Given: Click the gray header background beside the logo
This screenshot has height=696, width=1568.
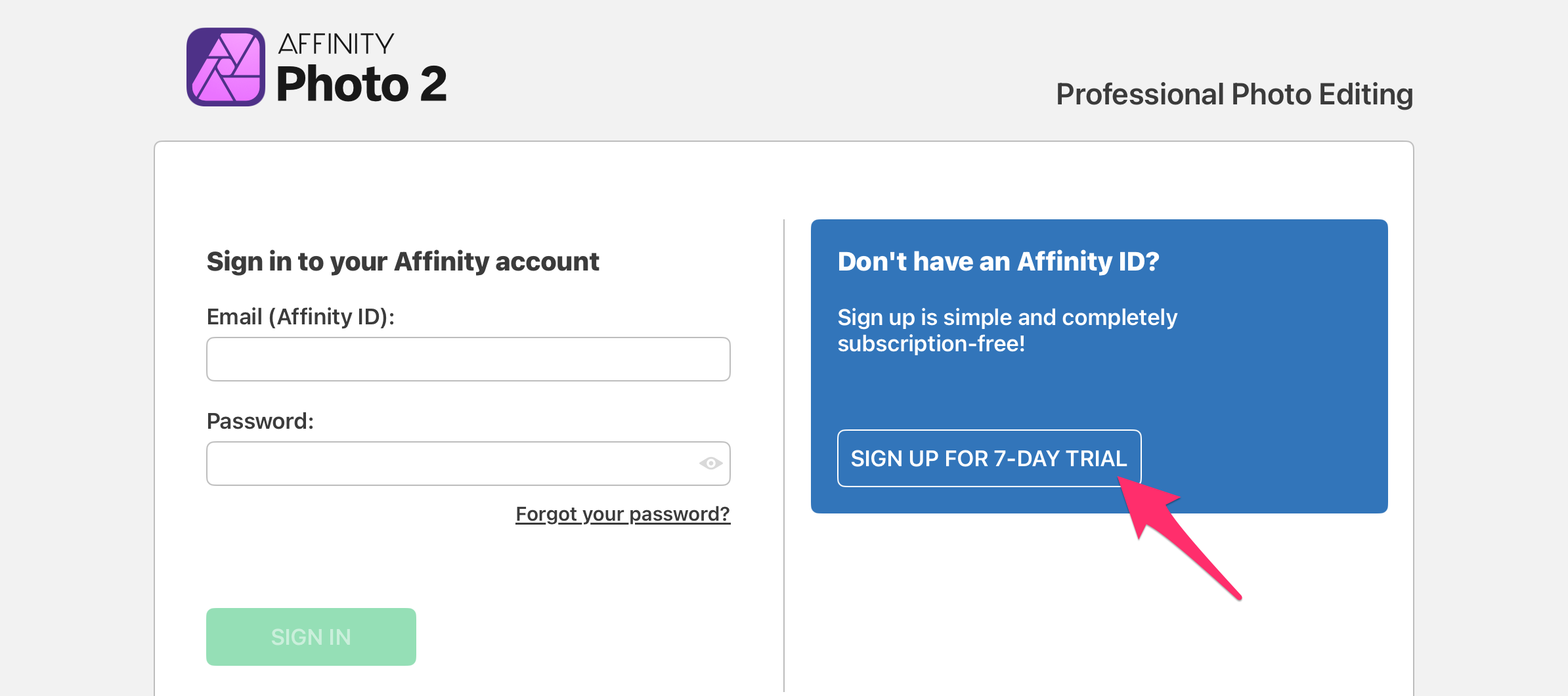Looking at the screenshot, I should [722, 66].
